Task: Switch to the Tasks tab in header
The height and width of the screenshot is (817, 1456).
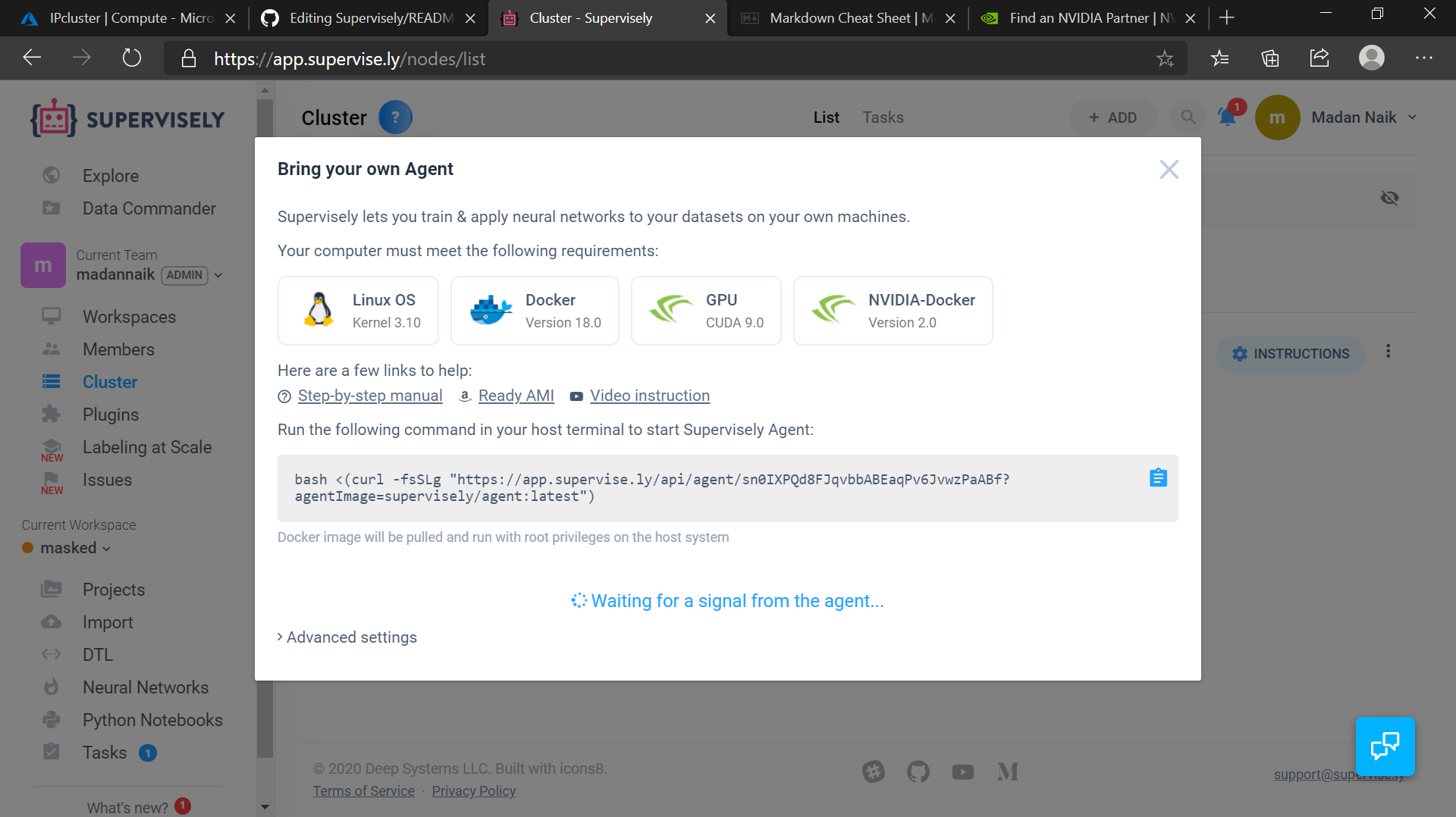Action: point(883,117)
